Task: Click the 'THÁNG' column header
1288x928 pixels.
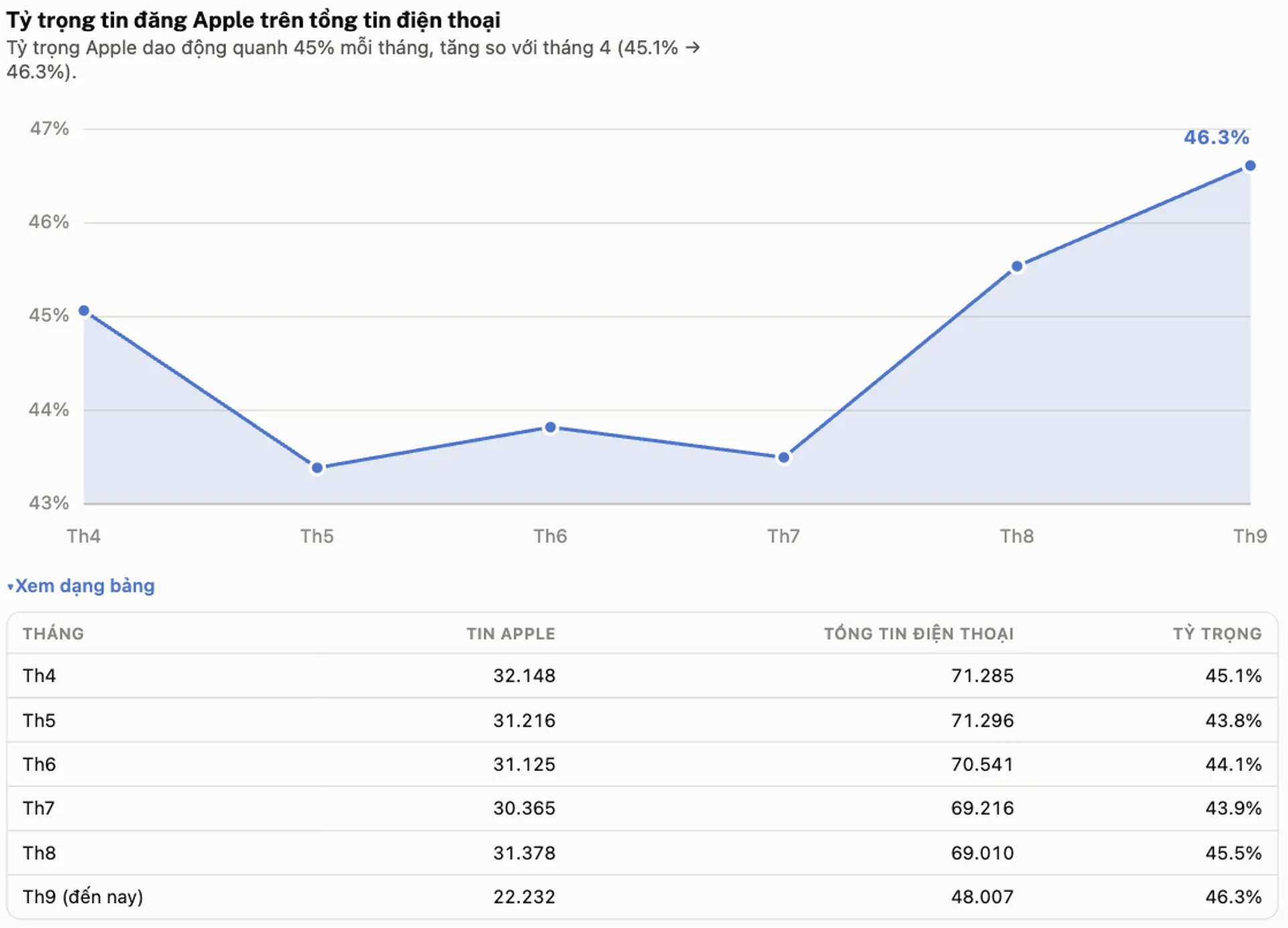Action: point(53,634)
